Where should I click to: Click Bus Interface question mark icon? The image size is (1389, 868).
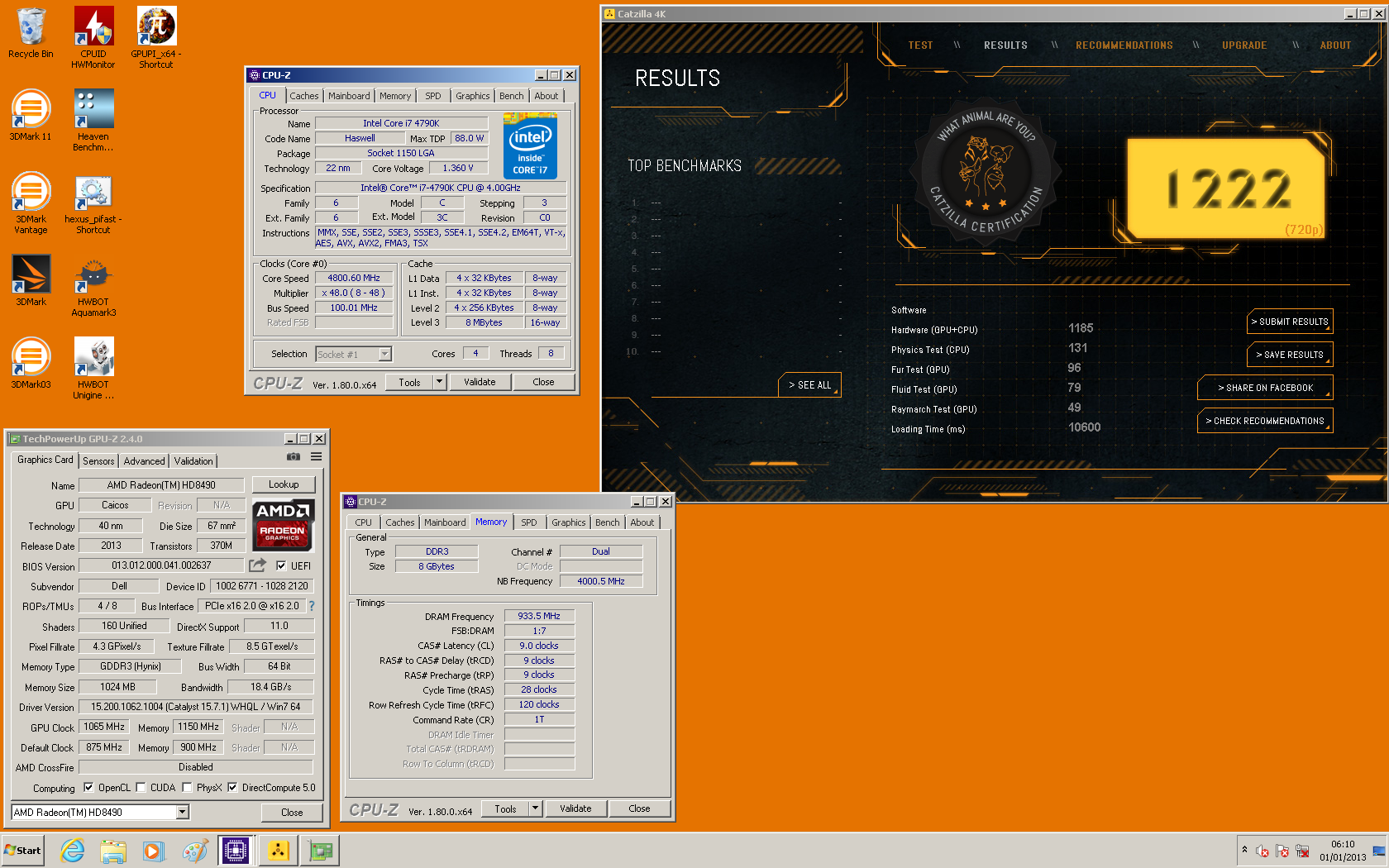tap(312, 606)
